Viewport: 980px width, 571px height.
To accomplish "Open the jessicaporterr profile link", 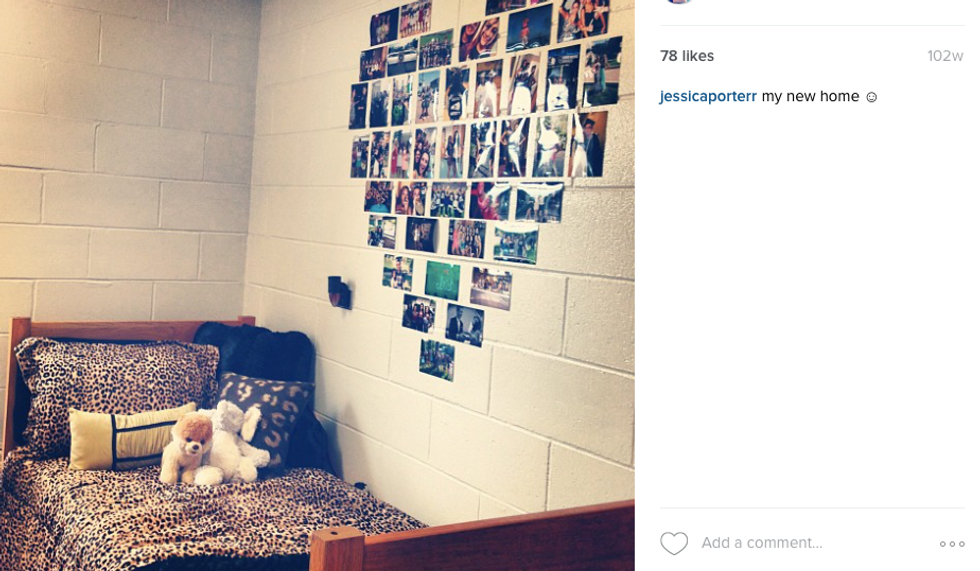I will 708,96.
